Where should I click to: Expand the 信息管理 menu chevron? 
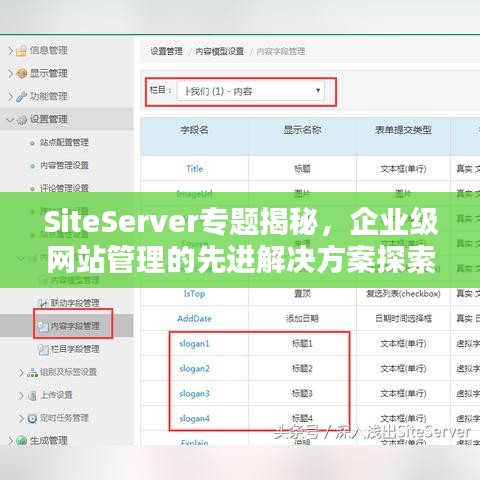(x=10, y=51)
